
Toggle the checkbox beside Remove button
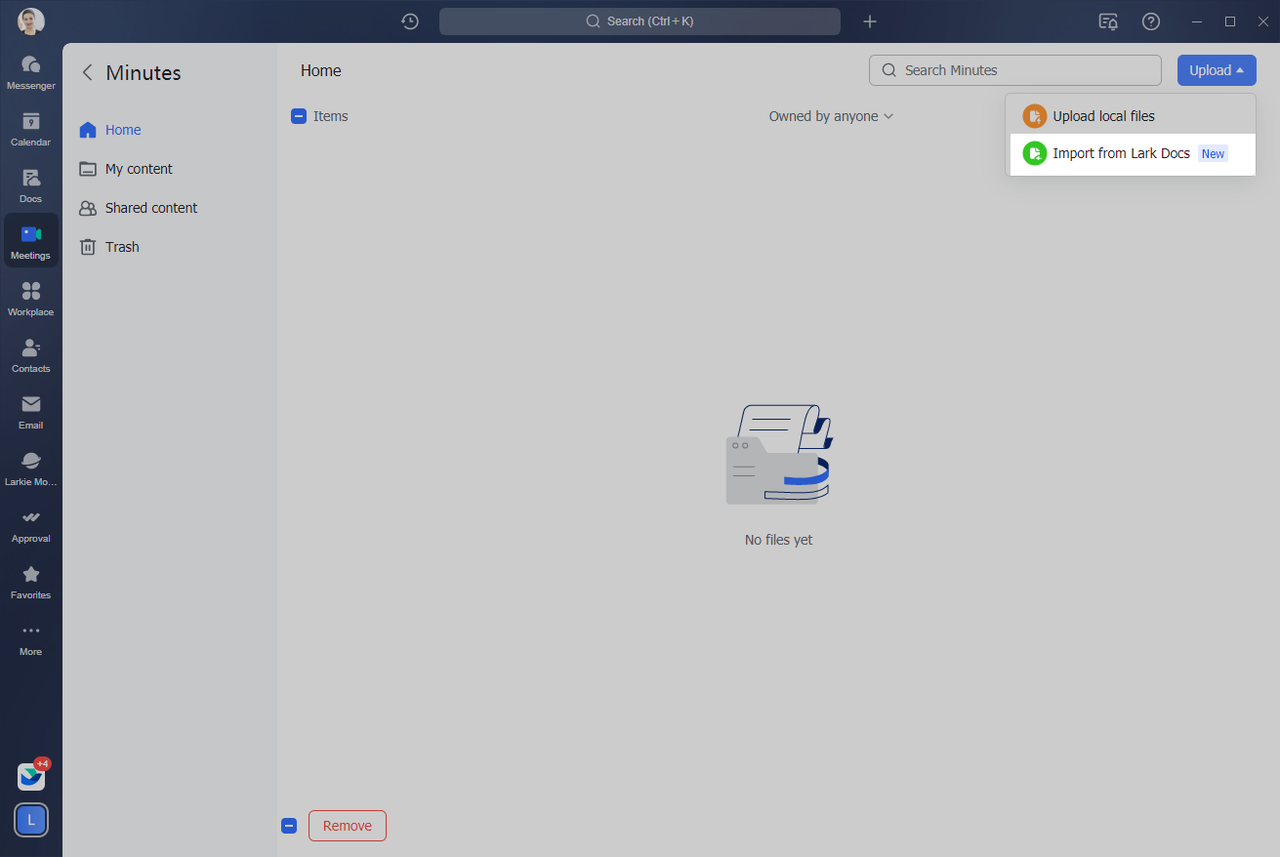tap(289, 826)
